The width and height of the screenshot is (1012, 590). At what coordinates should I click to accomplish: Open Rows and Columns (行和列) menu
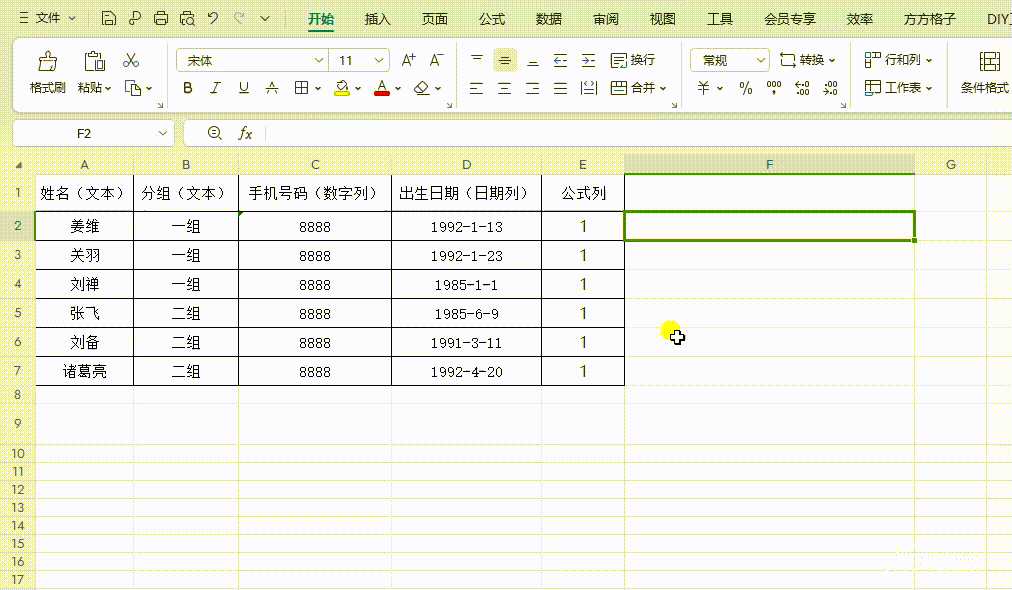[x=898, y=60]
